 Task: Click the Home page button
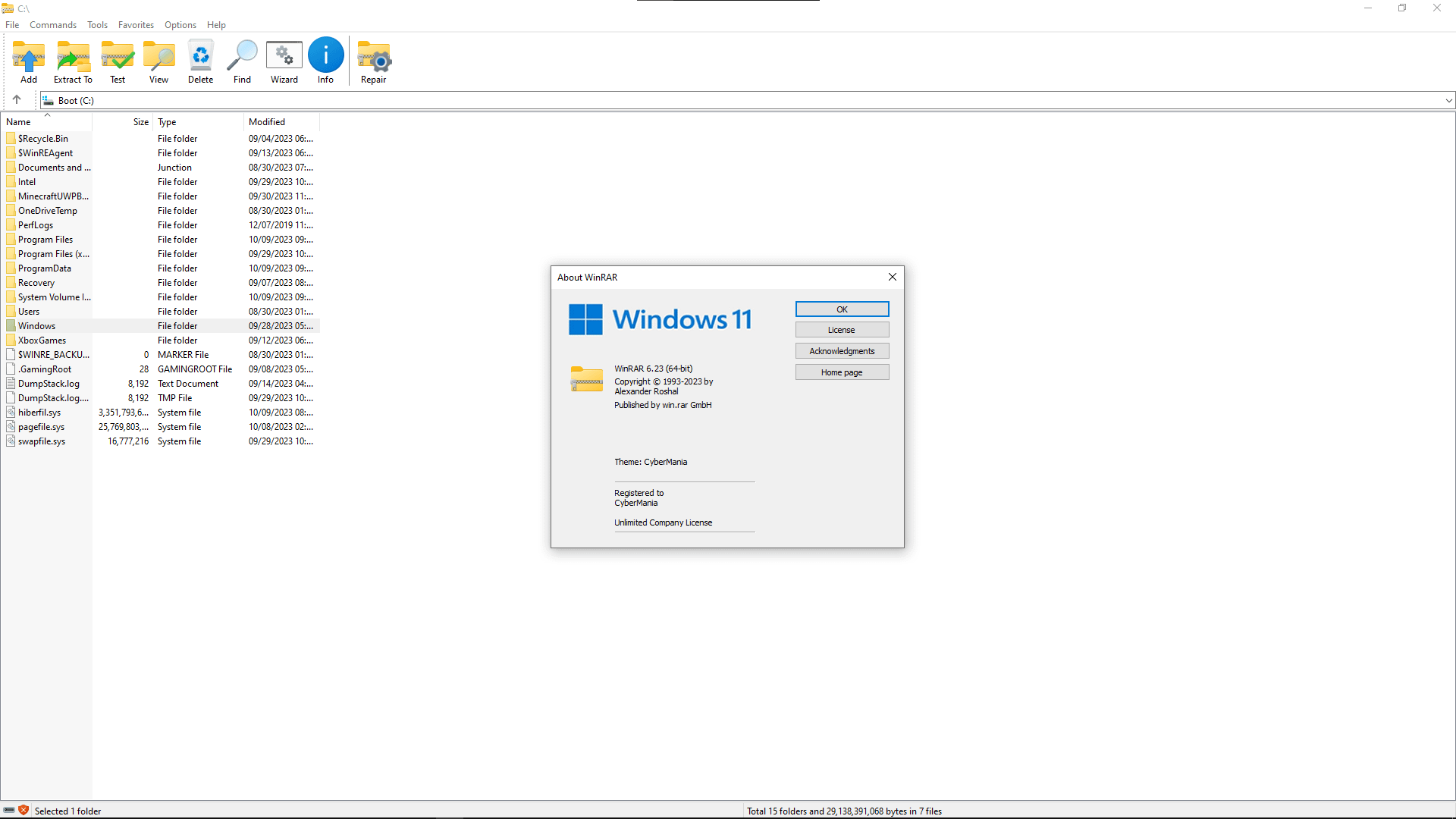842,372
